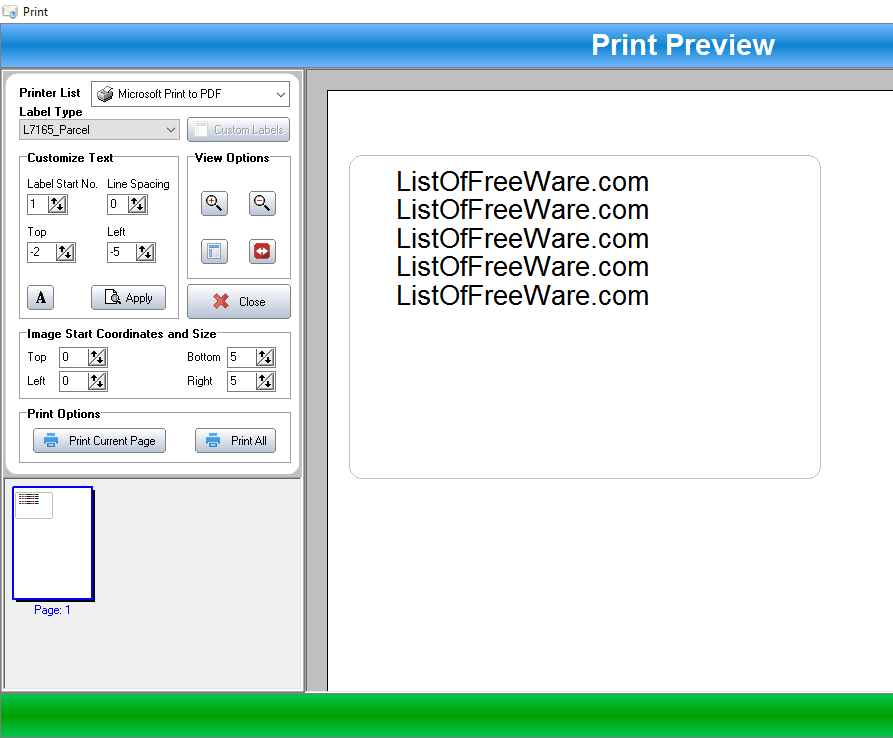Apply the customize text settings

click(x=128, y=297)
